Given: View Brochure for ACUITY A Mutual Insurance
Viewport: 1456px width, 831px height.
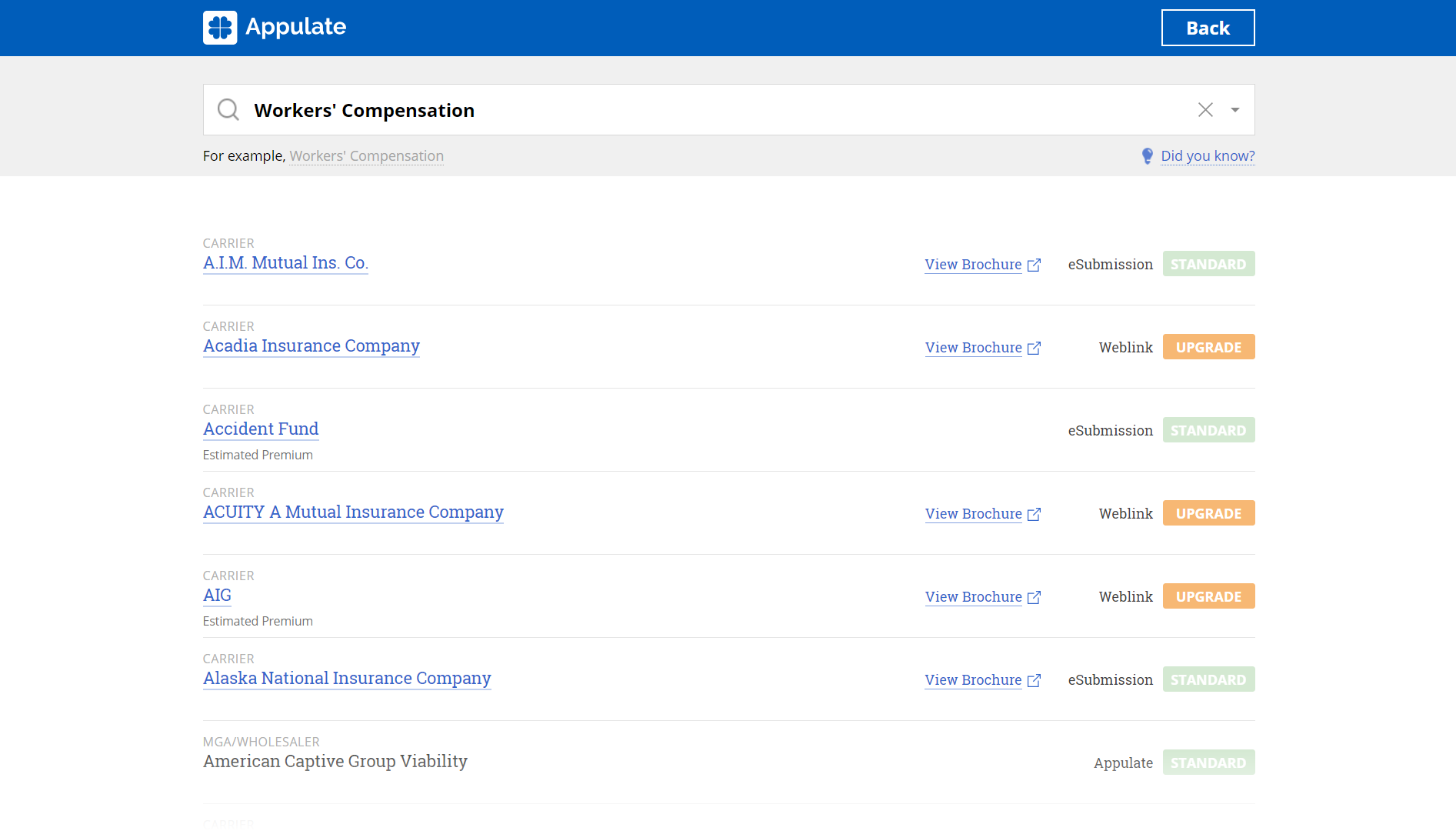Looking at the screenshot, I should coord(973,514).
